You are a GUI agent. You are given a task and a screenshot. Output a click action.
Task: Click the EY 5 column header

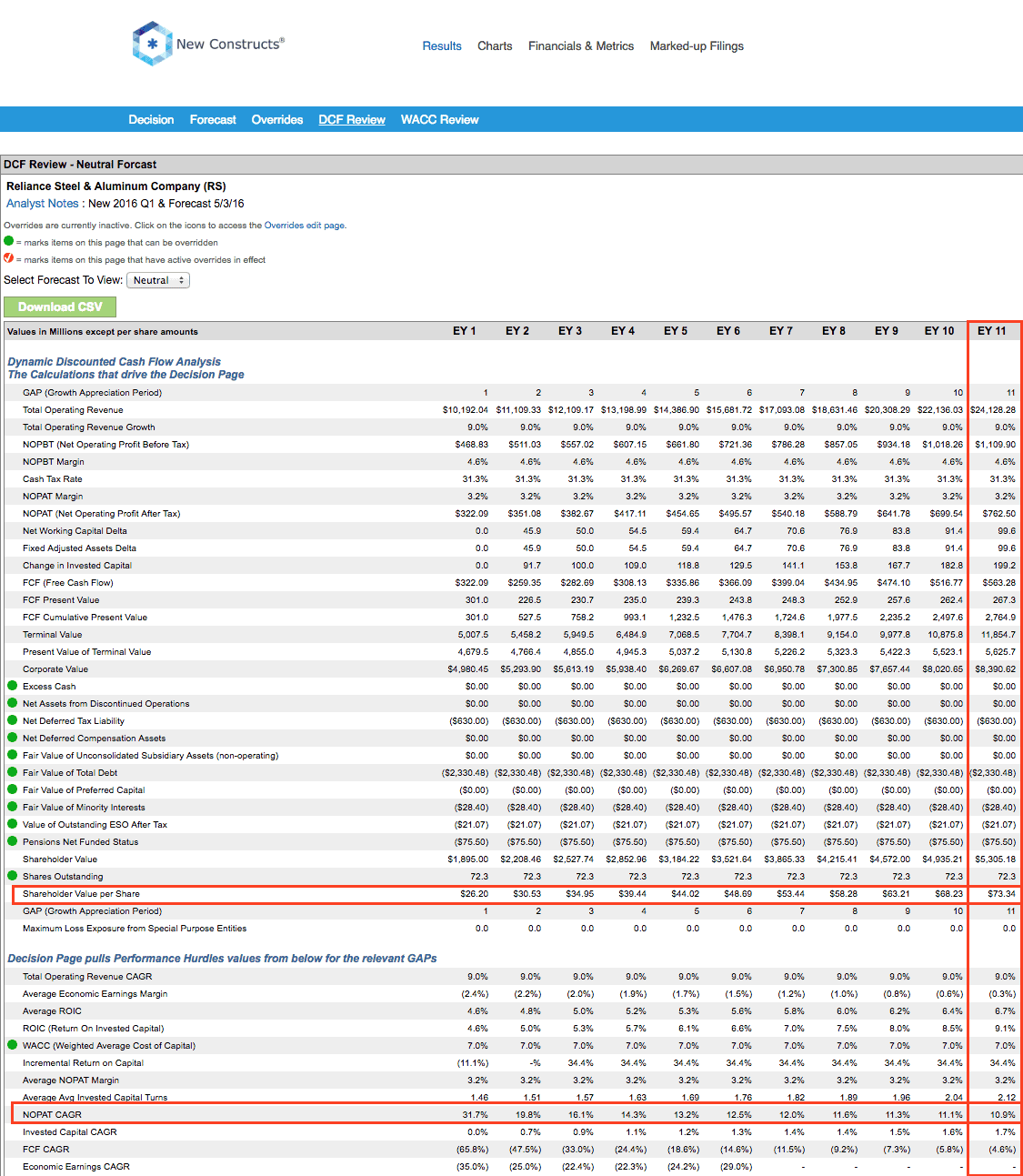click(676, 331)
